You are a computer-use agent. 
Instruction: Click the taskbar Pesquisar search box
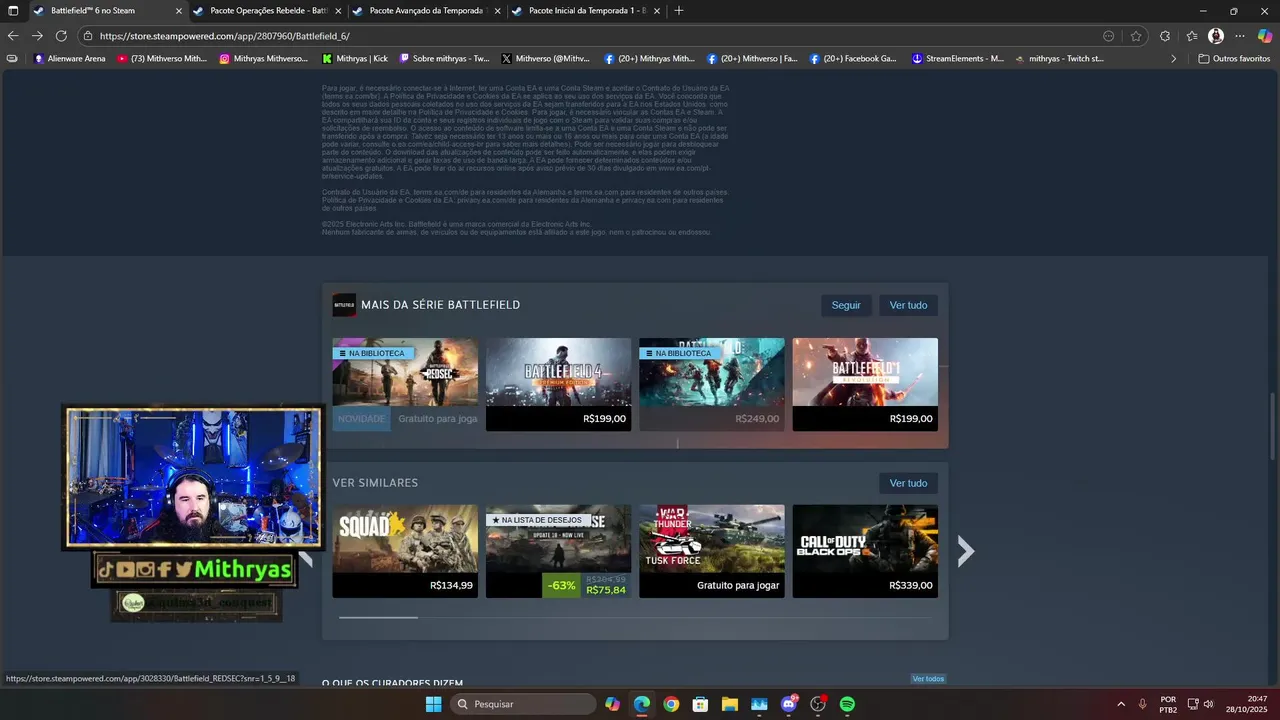point(524,704)
